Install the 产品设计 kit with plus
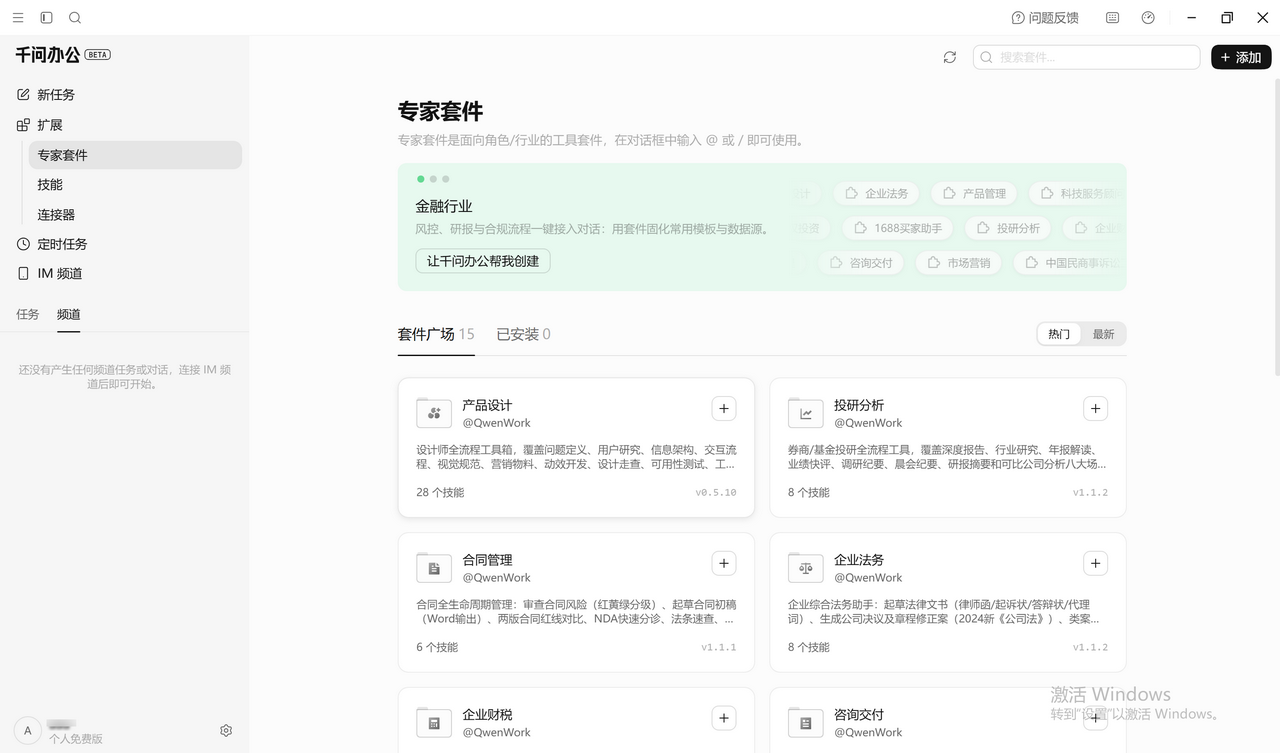This screenshot has width=1280, height=753. pyautogui.click(x=724, y=408)
